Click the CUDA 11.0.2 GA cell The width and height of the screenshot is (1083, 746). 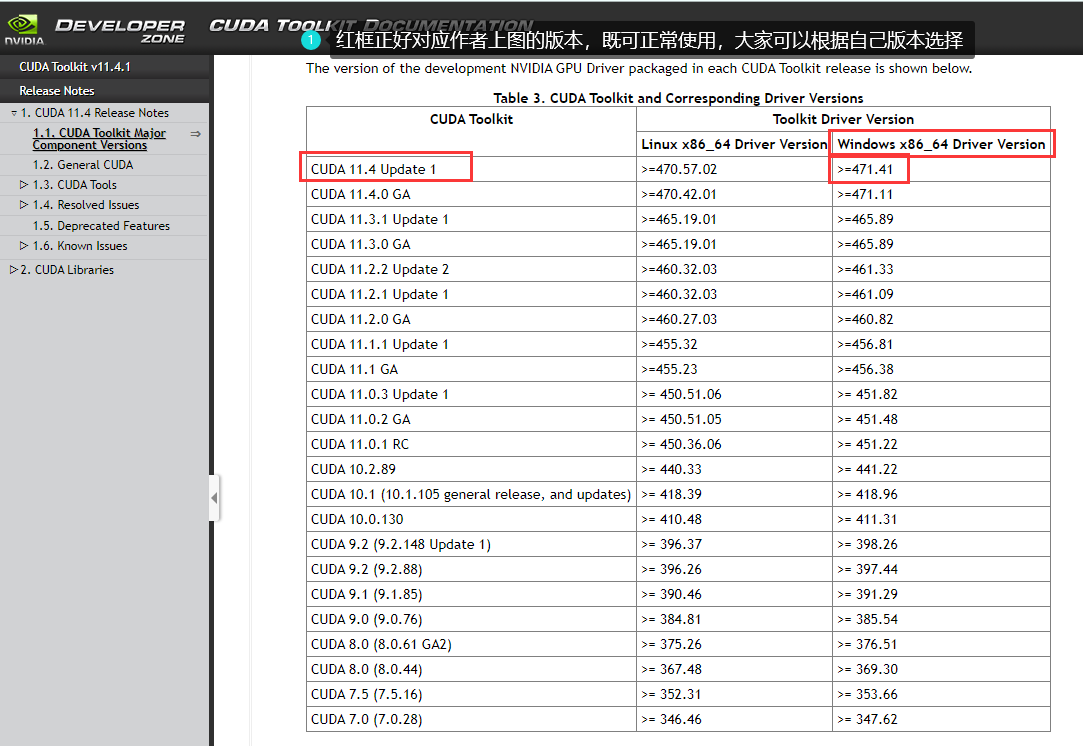471,419
